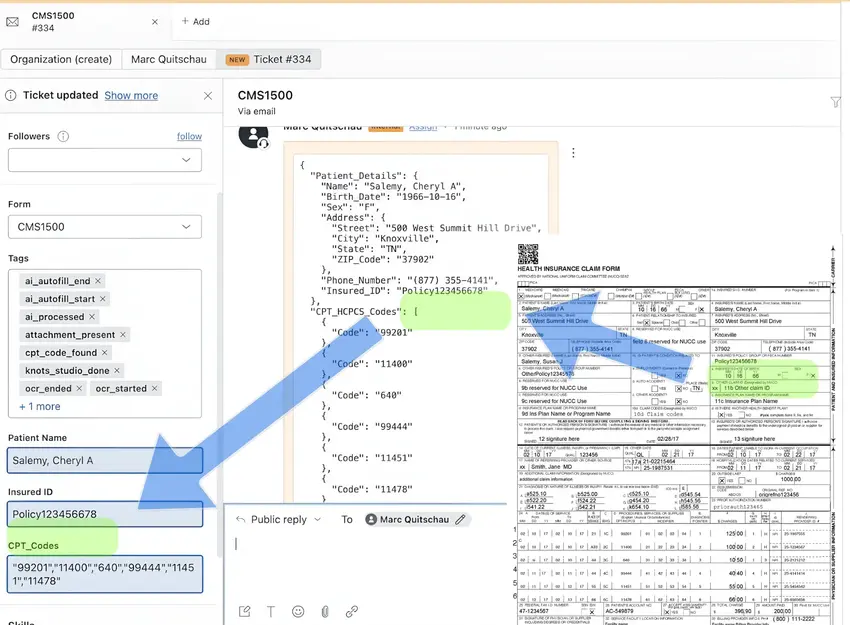This screenshot has height=625, width=850.
Task: Edit recipient with the pencil icon
Action: coord(460,519)
